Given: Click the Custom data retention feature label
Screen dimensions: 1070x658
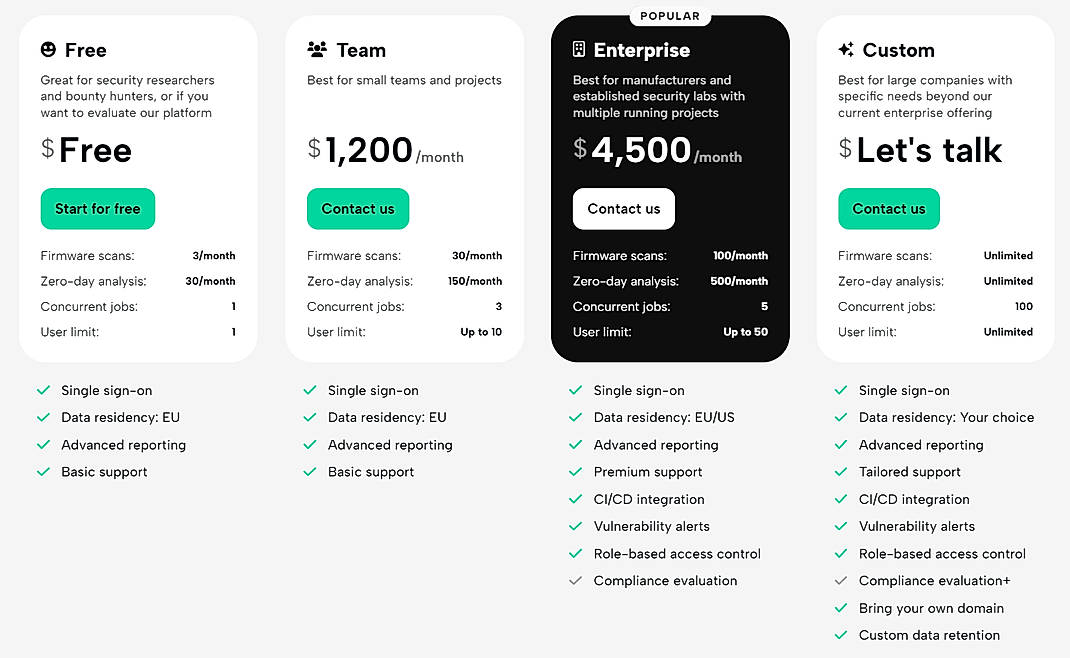Looking at the screenshot, I should pyautogui.click(x=929, y=635).
